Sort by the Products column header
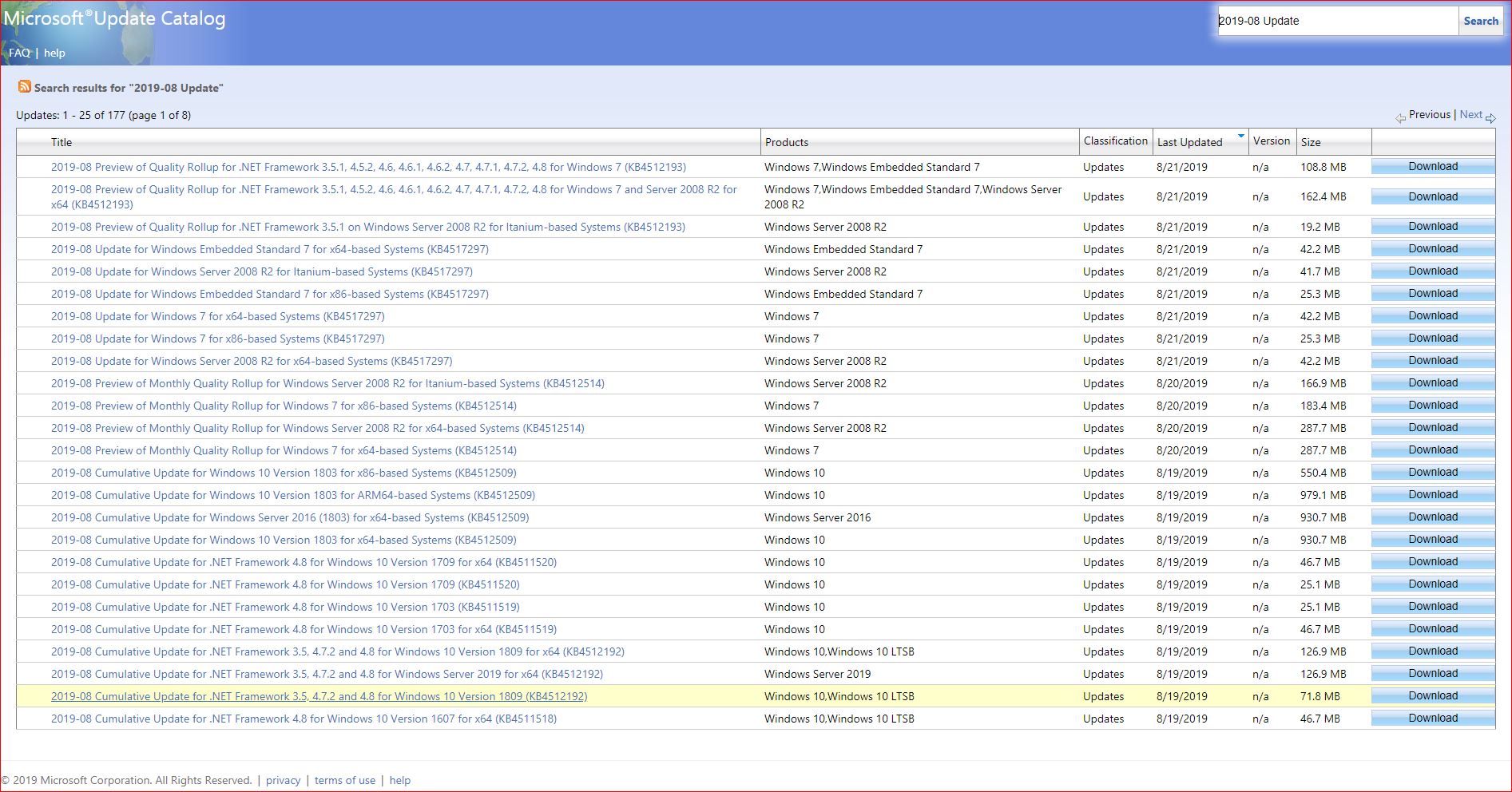 [787, 142]
